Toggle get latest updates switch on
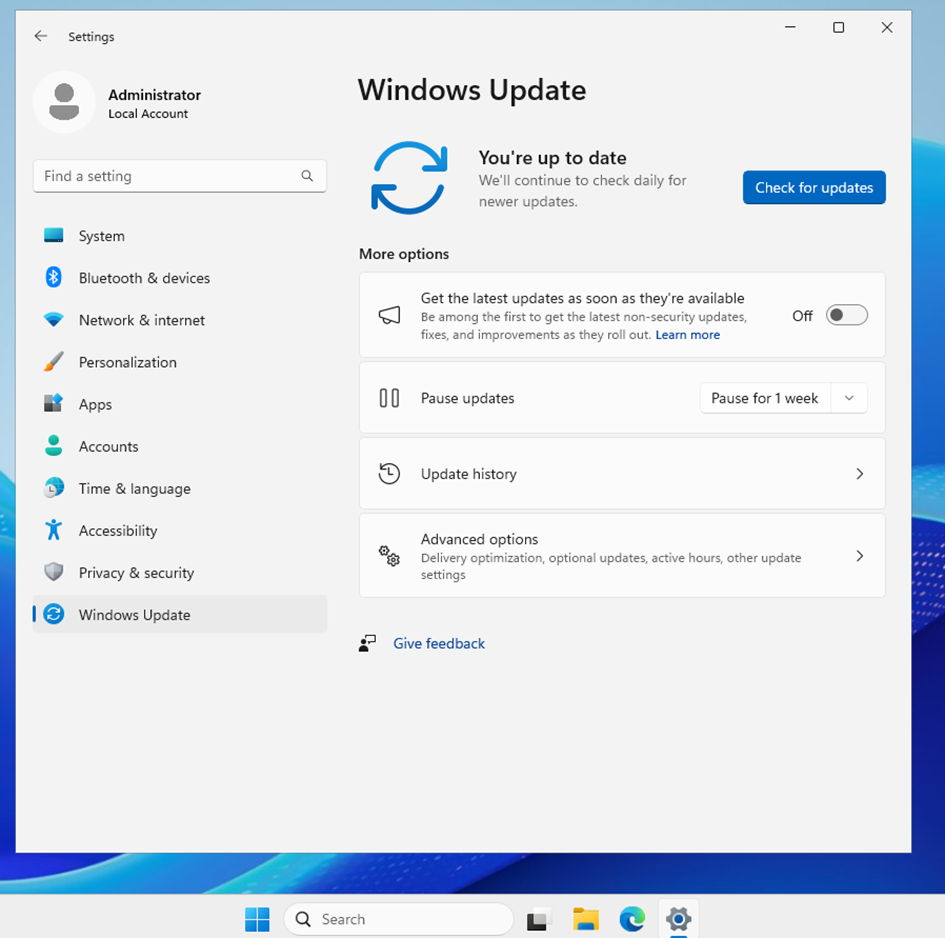Viewport: 945px width, 938px height. (846, 315)
